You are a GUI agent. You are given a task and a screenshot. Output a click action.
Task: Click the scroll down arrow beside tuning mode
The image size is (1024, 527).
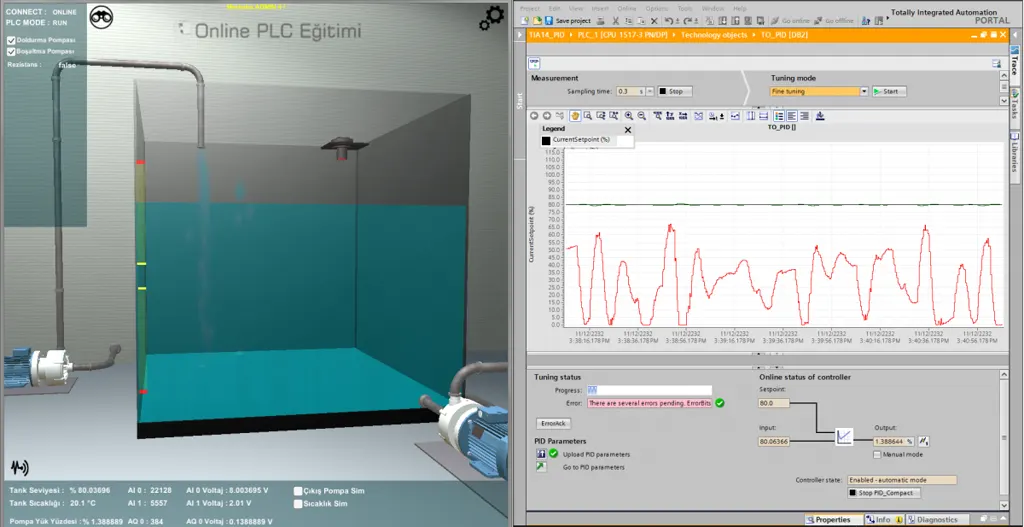[1004, 100]
